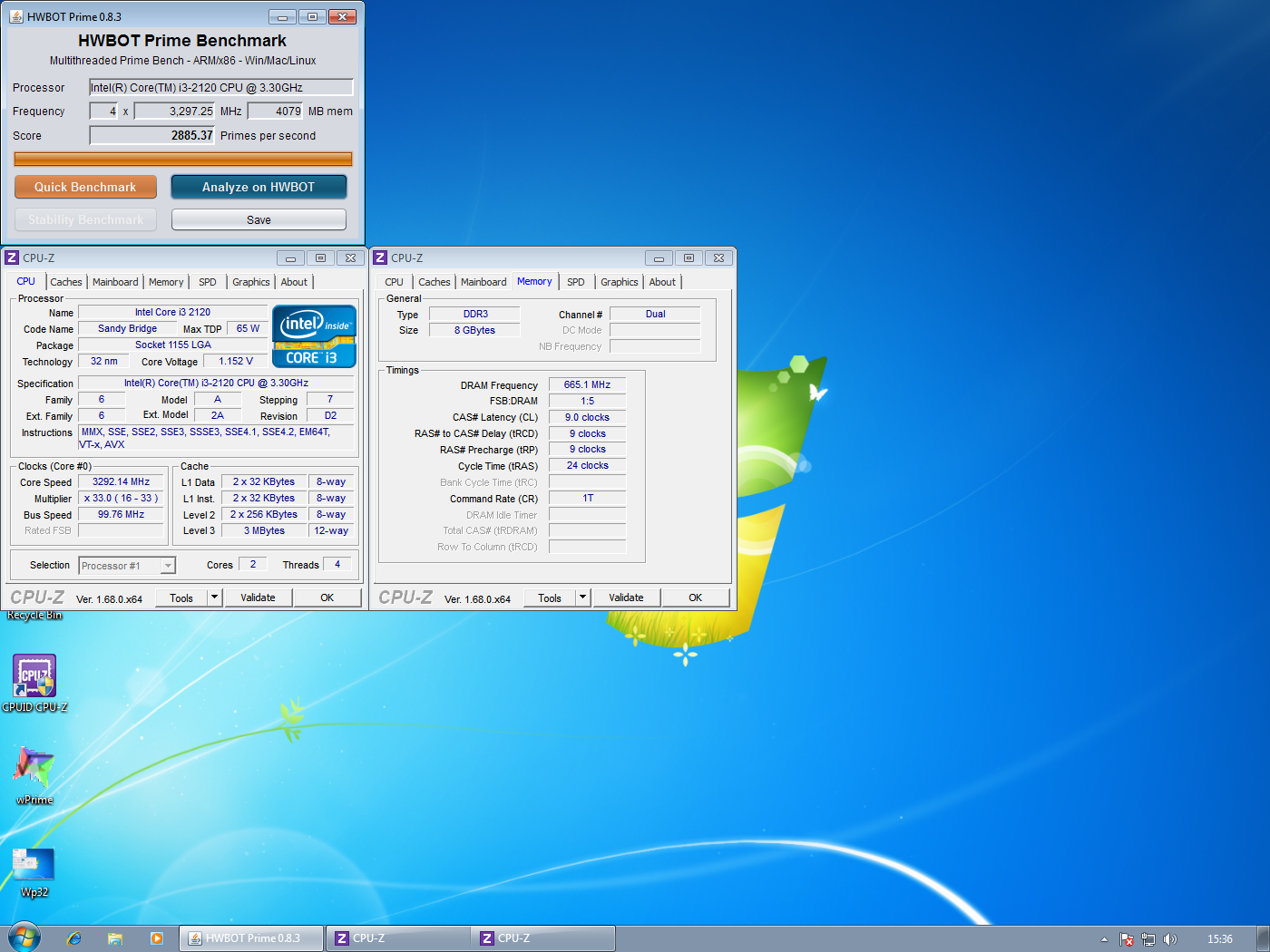Image resolution: width=1270 pixels, height=952 pixels.
Task: Click the Windows Start orb
Action: coord(24,938)
